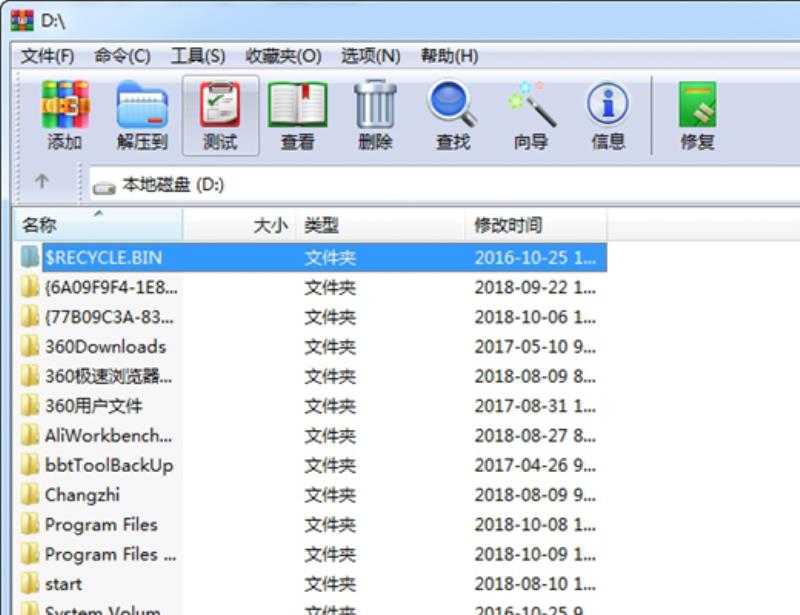Click the start folder icon
Viewport: 800px width, 615px height.
(x=30, y=583)
